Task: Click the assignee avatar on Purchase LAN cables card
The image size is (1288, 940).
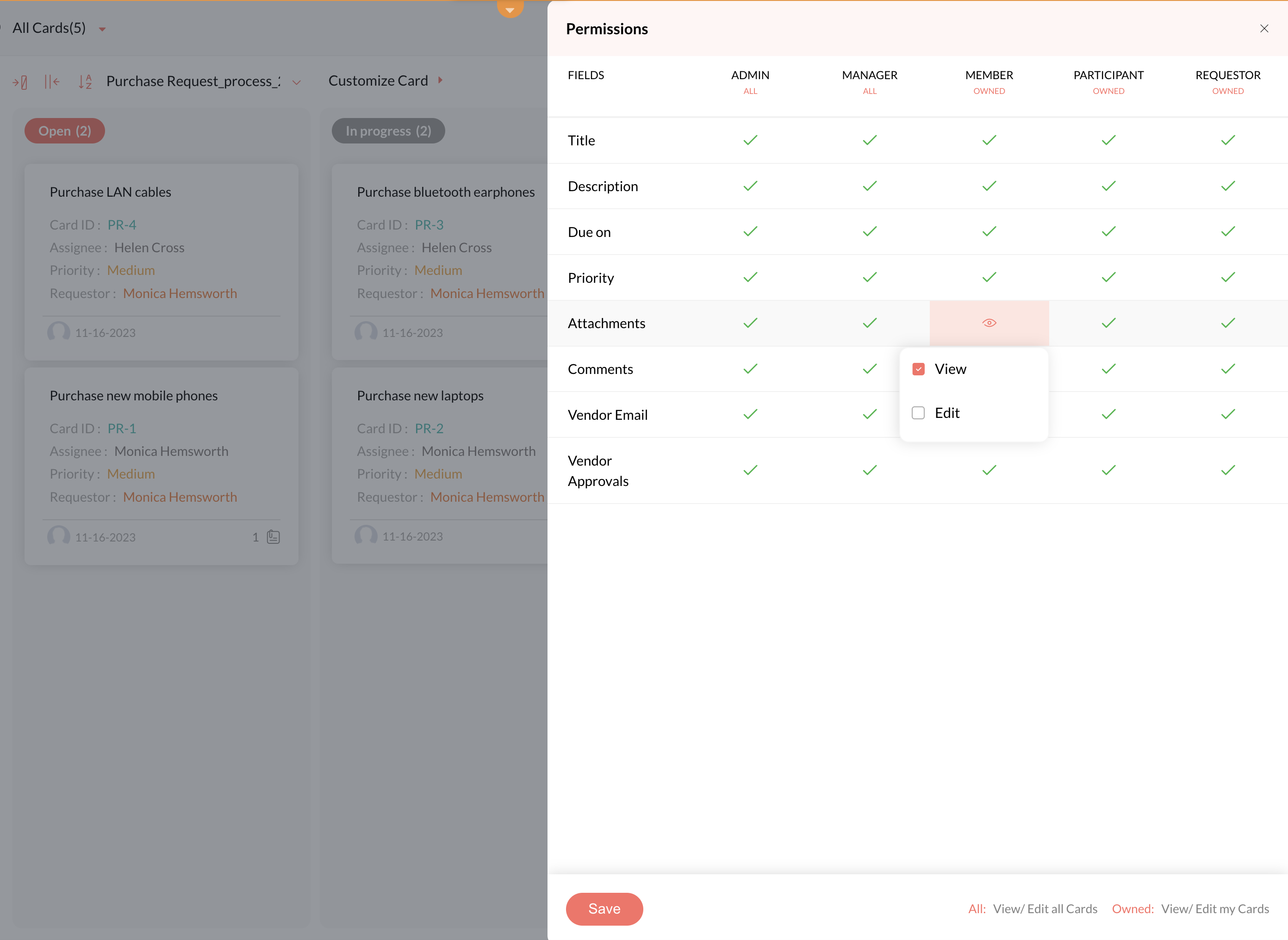Action: tap(58, 332)
